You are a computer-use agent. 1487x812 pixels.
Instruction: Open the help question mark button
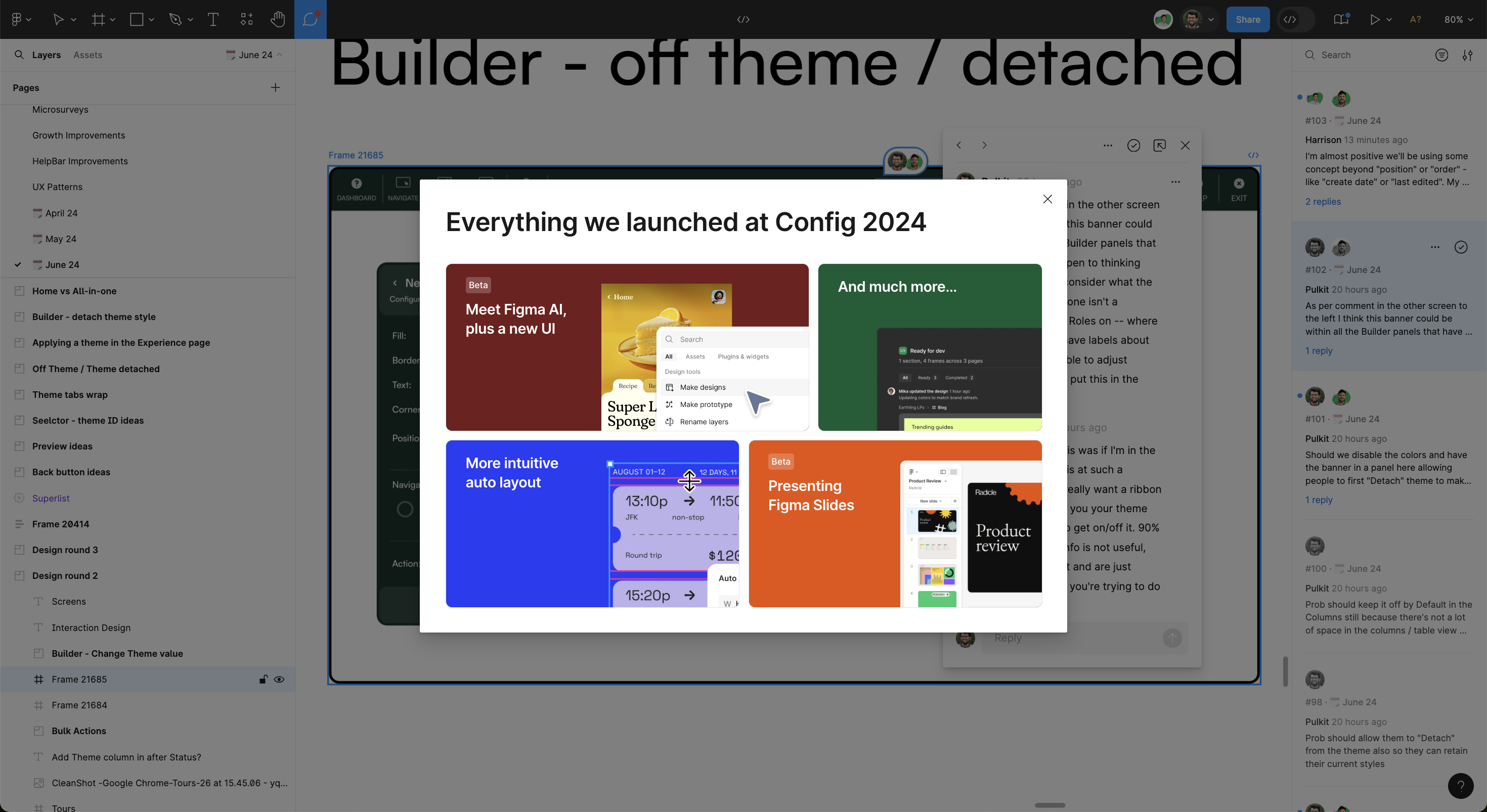[1461, 785]
